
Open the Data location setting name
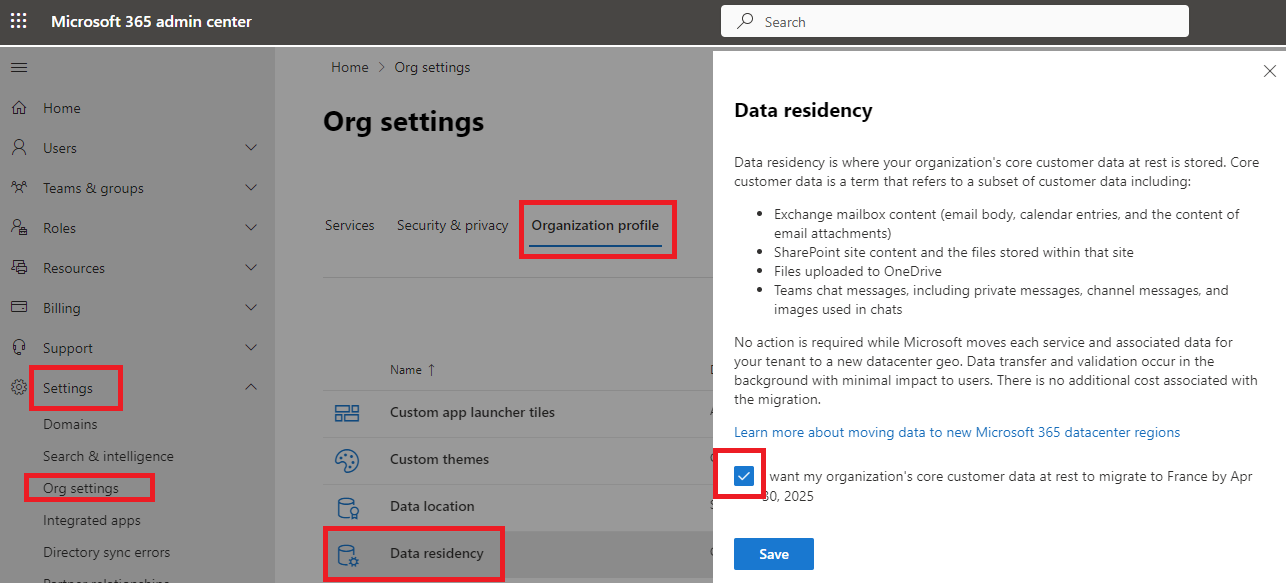tap(432, 506)
